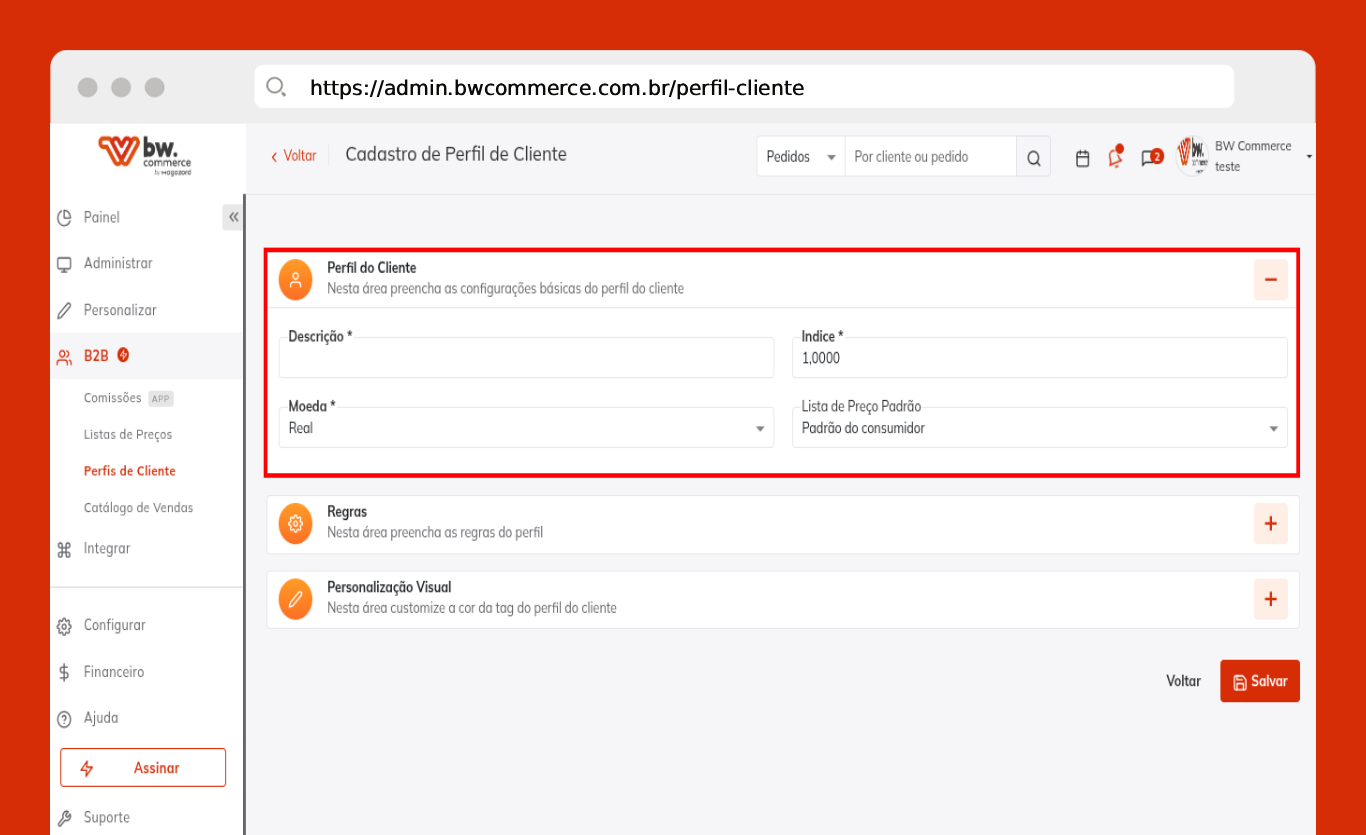The width and height of the screenshot is (1366, 835).
Task: Click the search magnifier button
Action: tap(1033, 158)
